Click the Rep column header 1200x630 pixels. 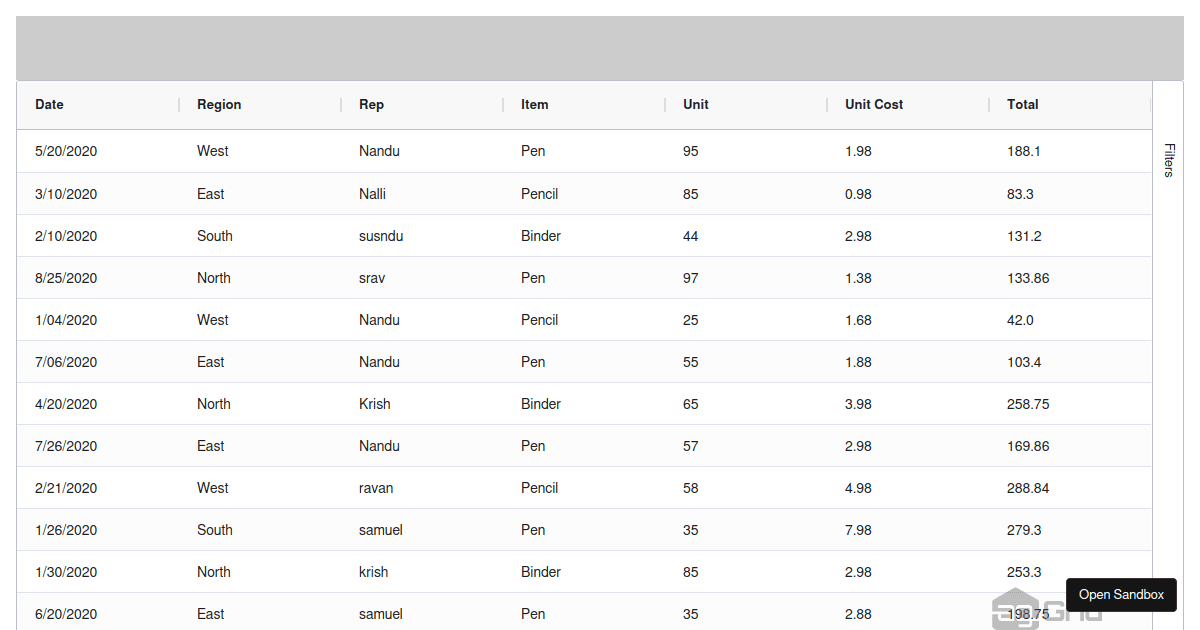371,104
